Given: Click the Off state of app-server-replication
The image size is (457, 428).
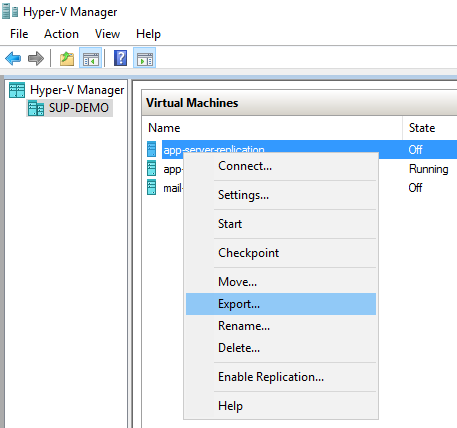Looking at the screenshot, I should 415,150.
